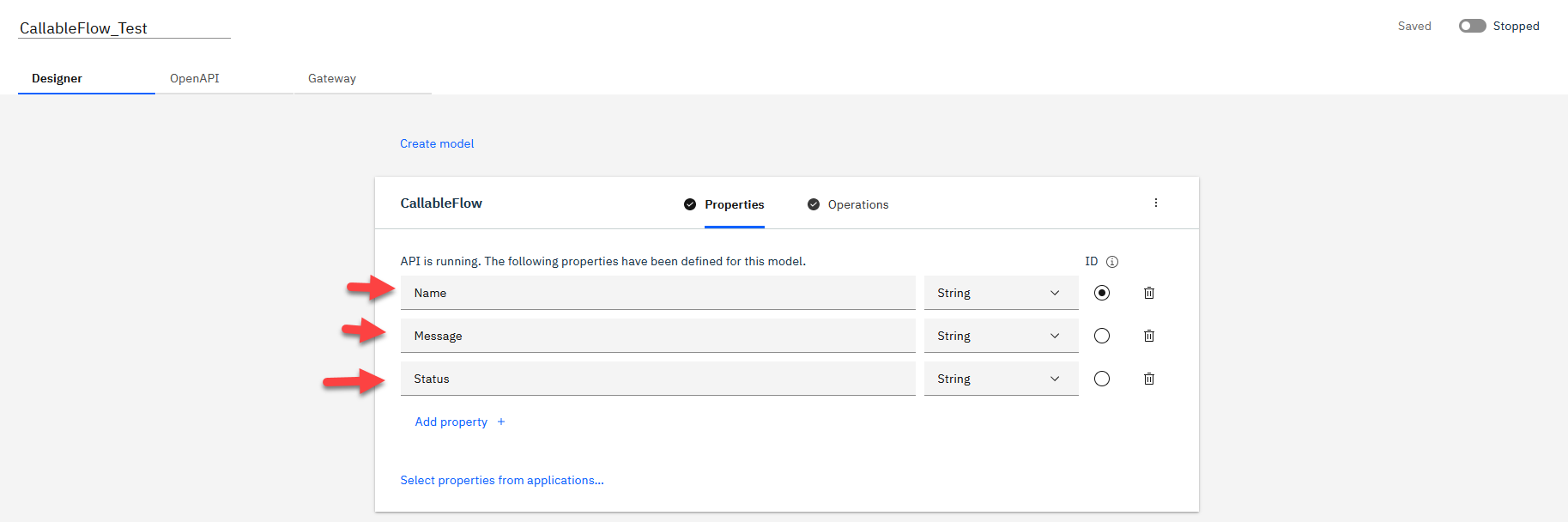
Task: Delete the Message property with trash icon
Action: [x=1148, y=336]
